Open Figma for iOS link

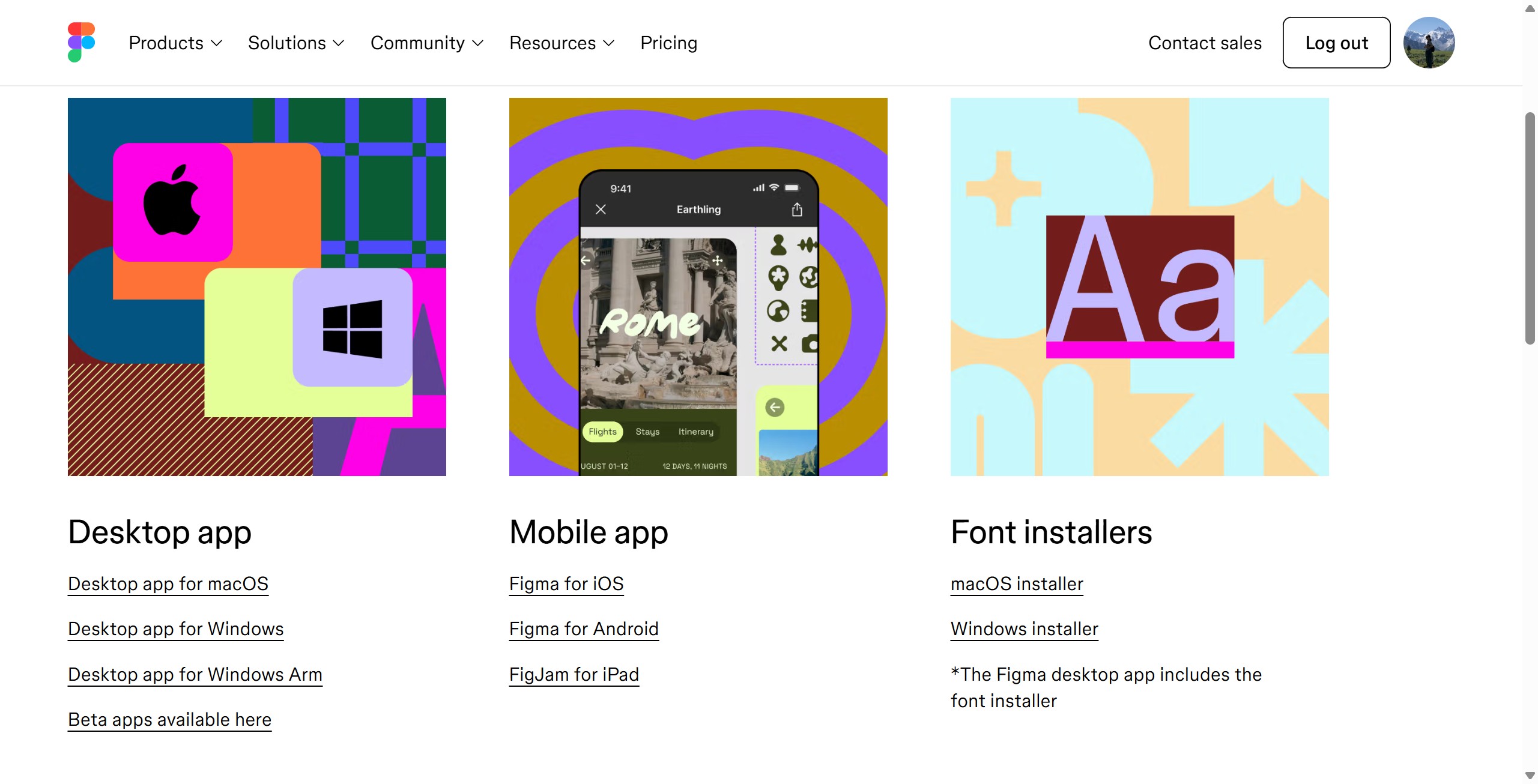click(x=566, y=584)
